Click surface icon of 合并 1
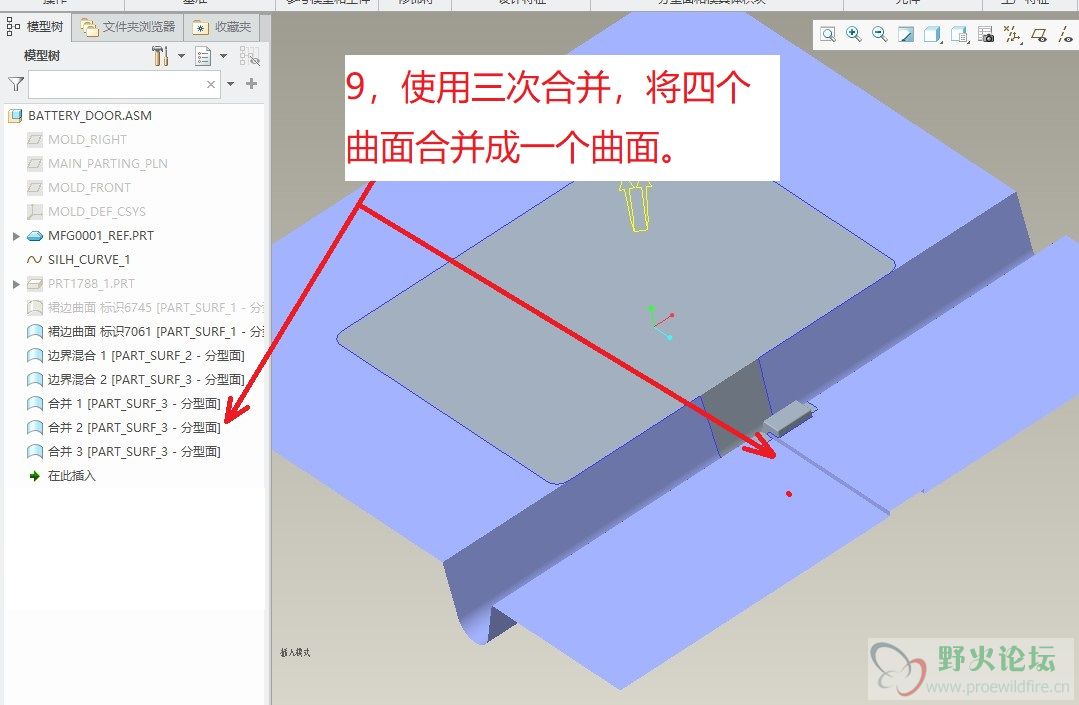 click(x=34, y=404)
